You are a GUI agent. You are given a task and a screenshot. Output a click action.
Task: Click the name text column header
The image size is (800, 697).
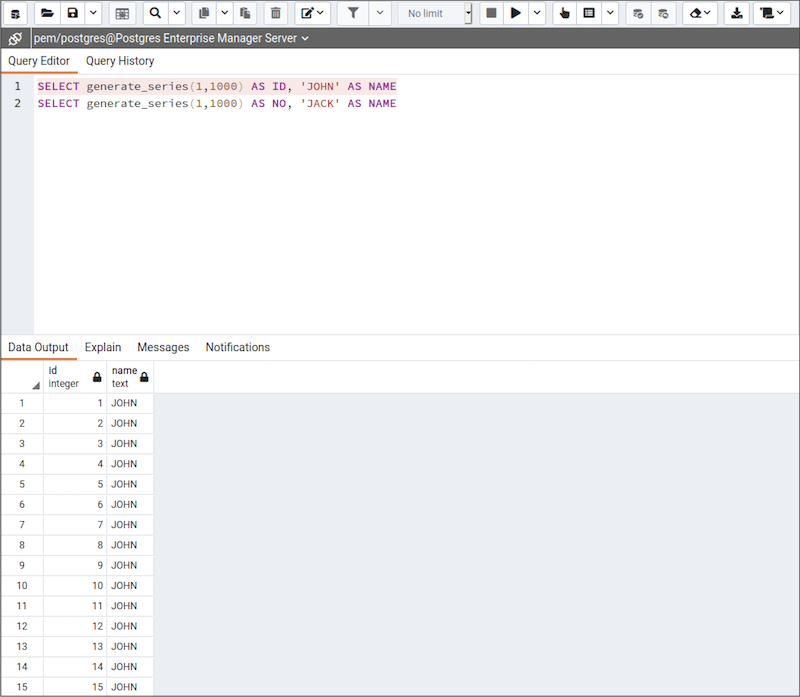pyautogui.click(x=130, y=377)
